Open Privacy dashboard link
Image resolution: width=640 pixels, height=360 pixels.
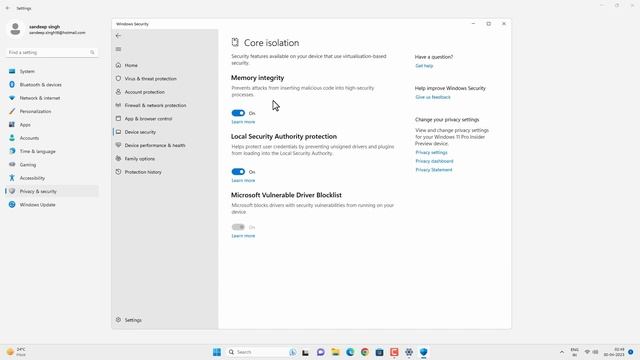coord(434,161)
